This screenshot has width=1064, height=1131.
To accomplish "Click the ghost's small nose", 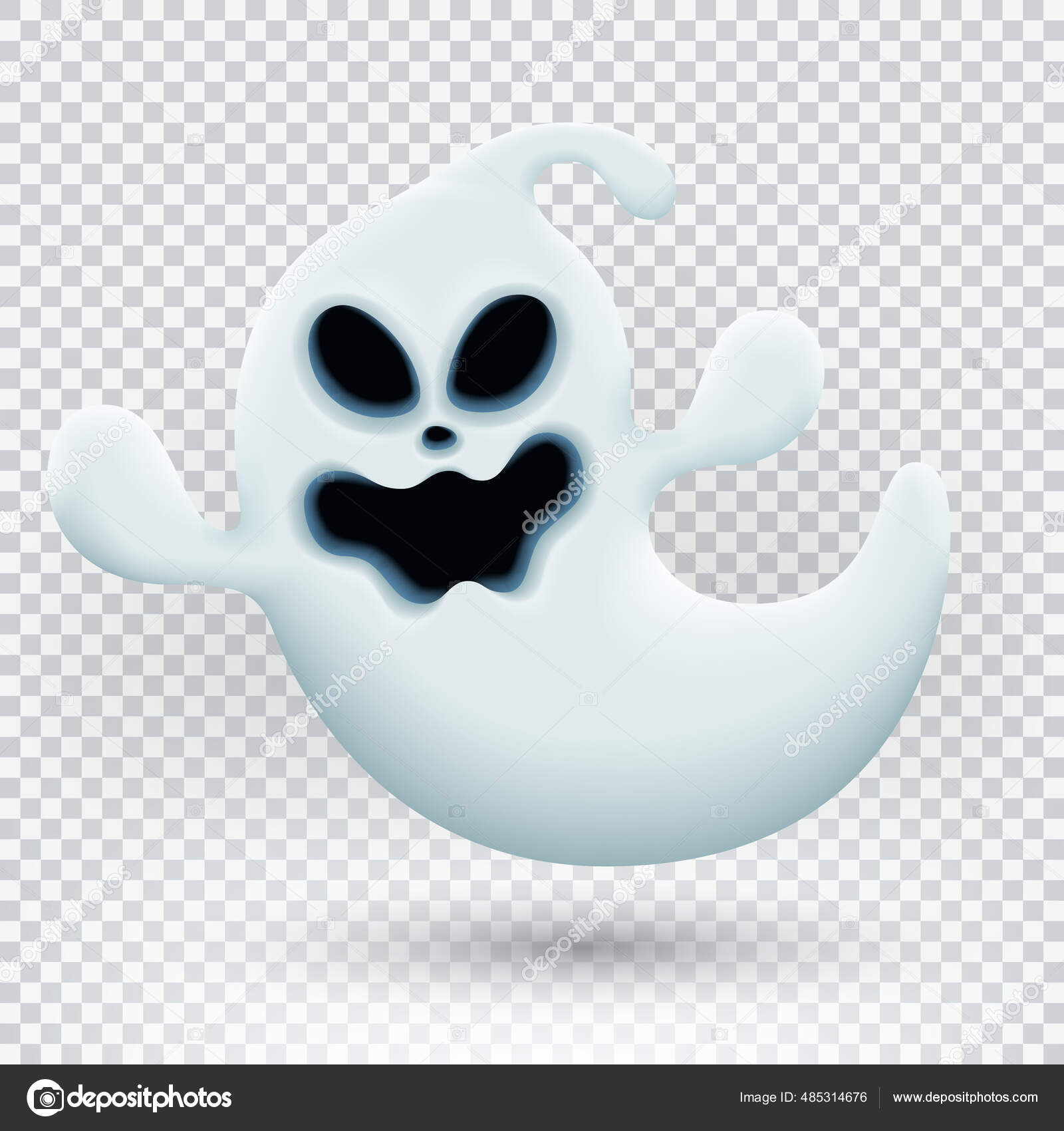I will point(436,436).
